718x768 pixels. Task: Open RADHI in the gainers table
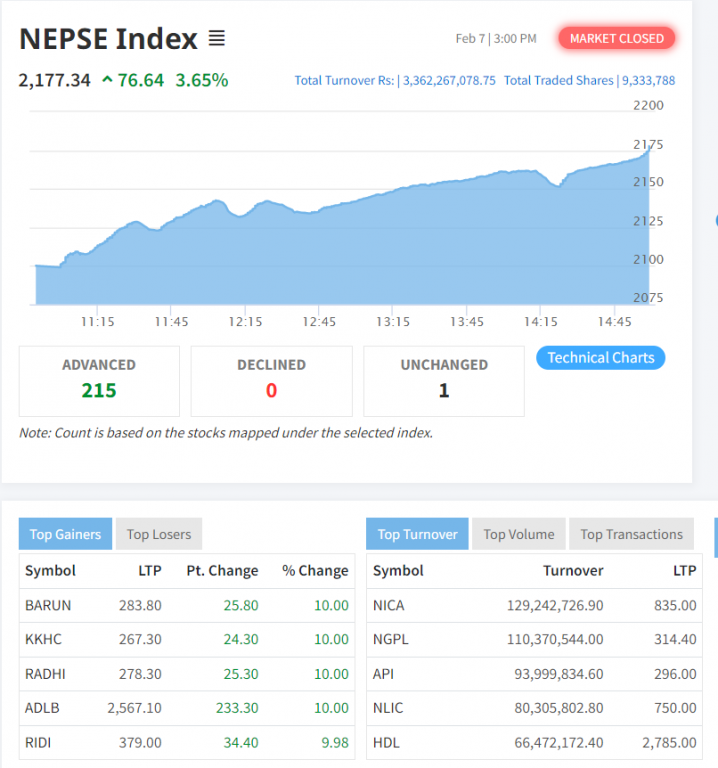click(45, 673)
